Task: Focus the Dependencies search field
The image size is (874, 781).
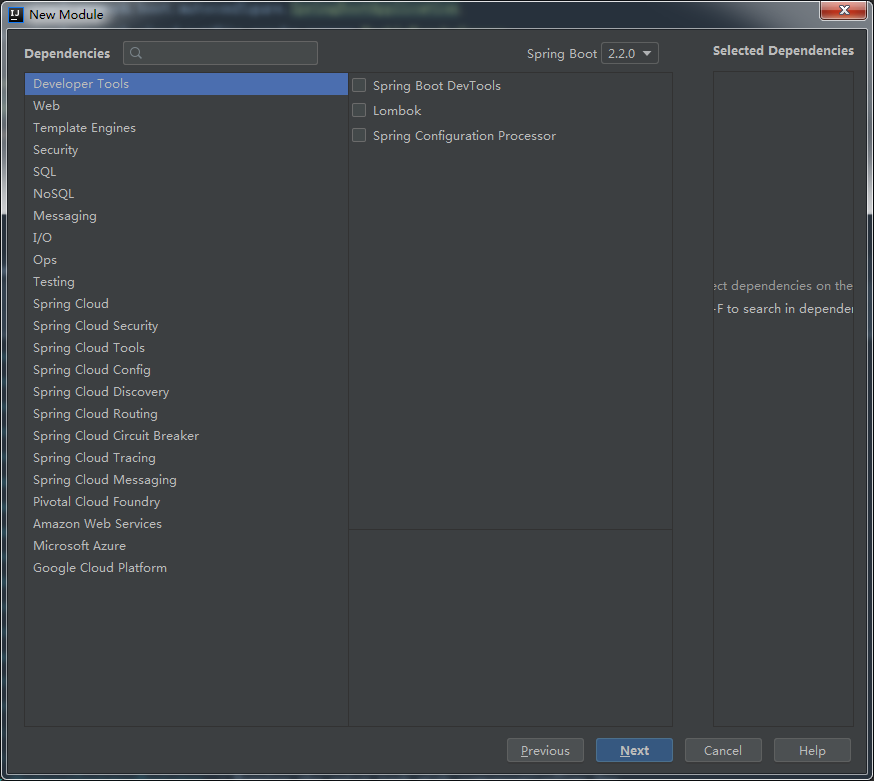Action: [x=221, y=53]
